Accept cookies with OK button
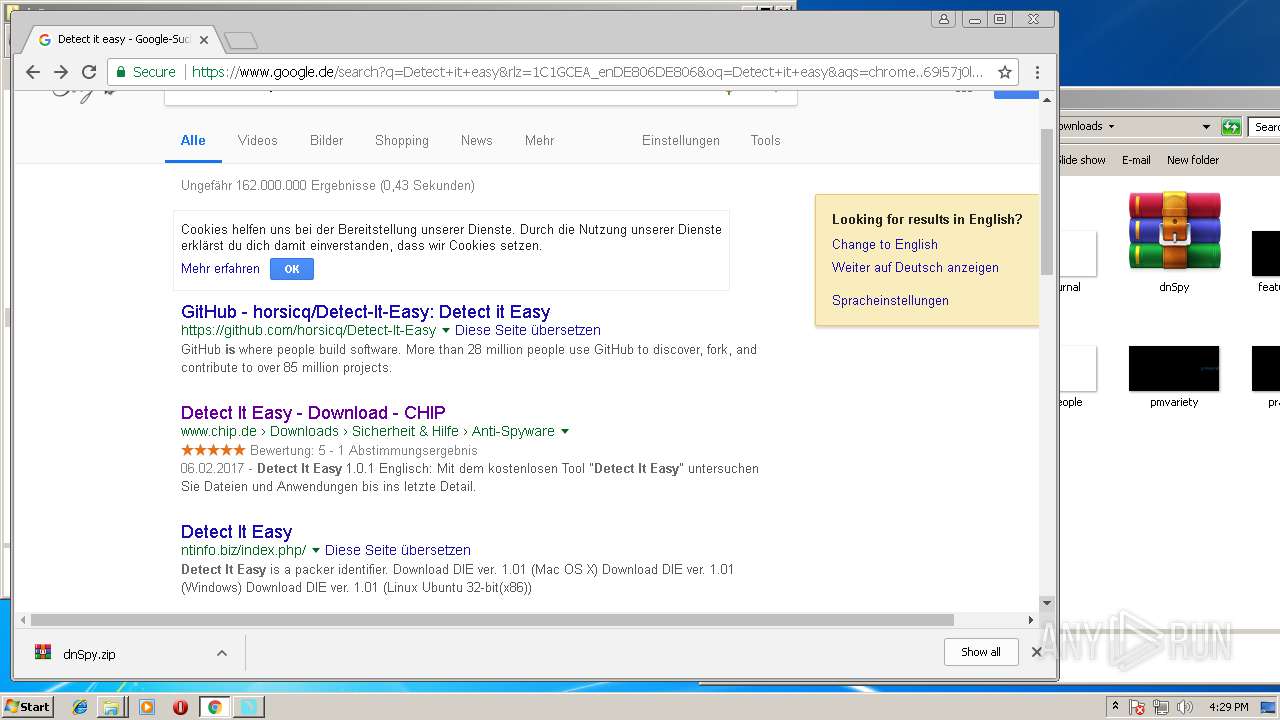 (x=292, y=269)
